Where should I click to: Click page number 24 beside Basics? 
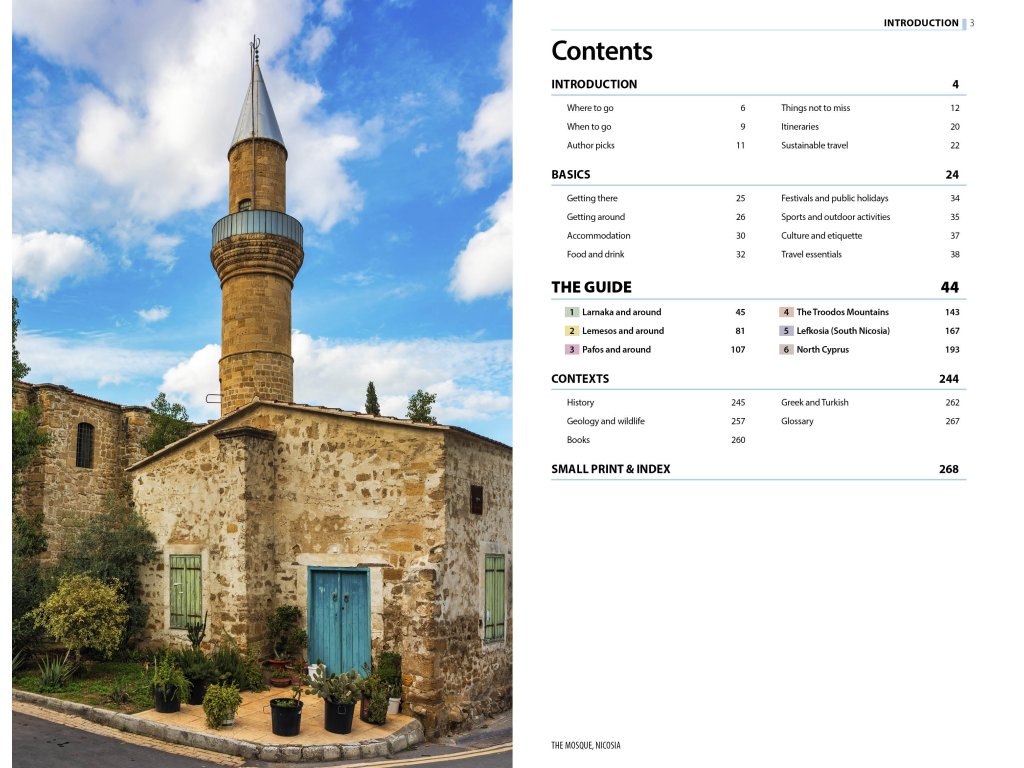(x=952, y=174)
